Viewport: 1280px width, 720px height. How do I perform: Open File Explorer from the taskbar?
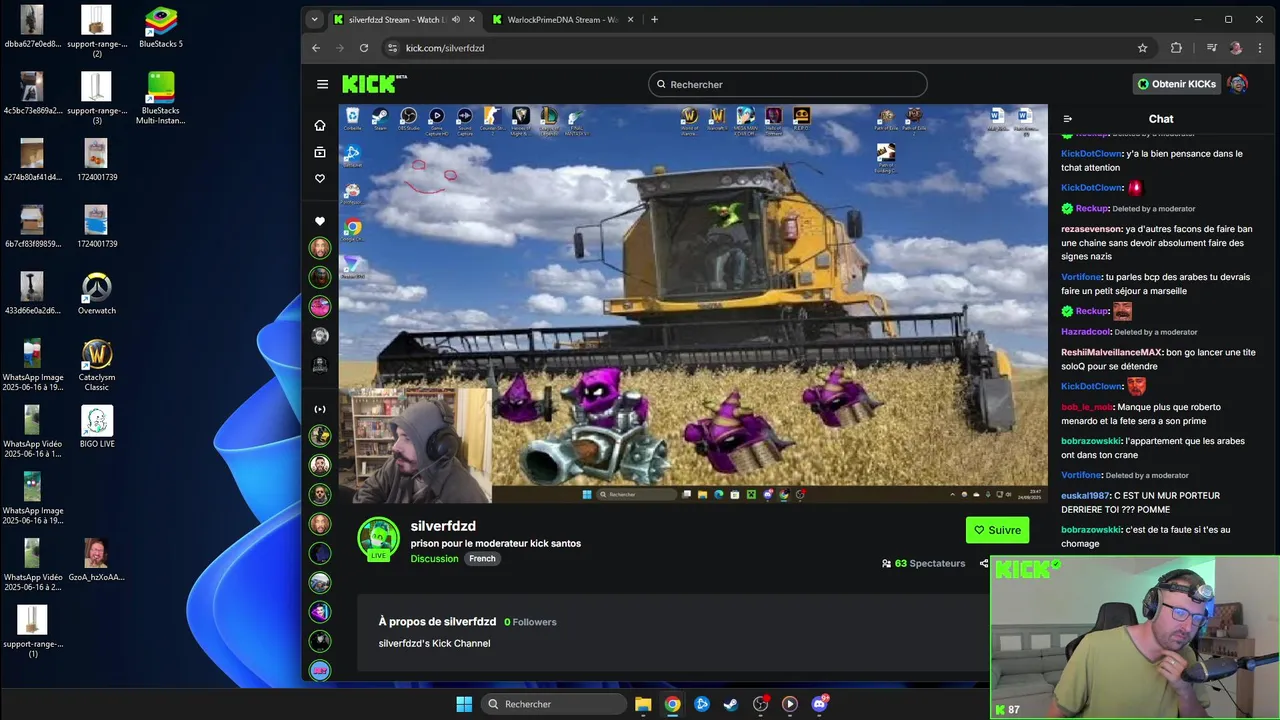tap(643, 704)
